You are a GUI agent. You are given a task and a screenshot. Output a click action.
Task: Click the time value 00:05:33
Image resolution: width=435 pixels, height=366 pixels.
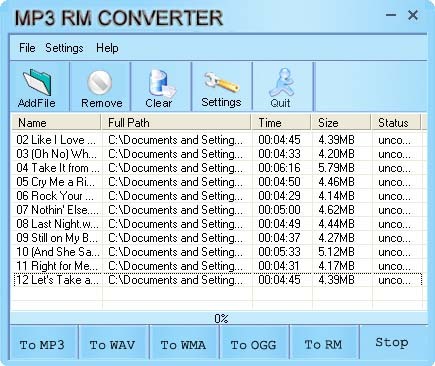click(279, 252)
